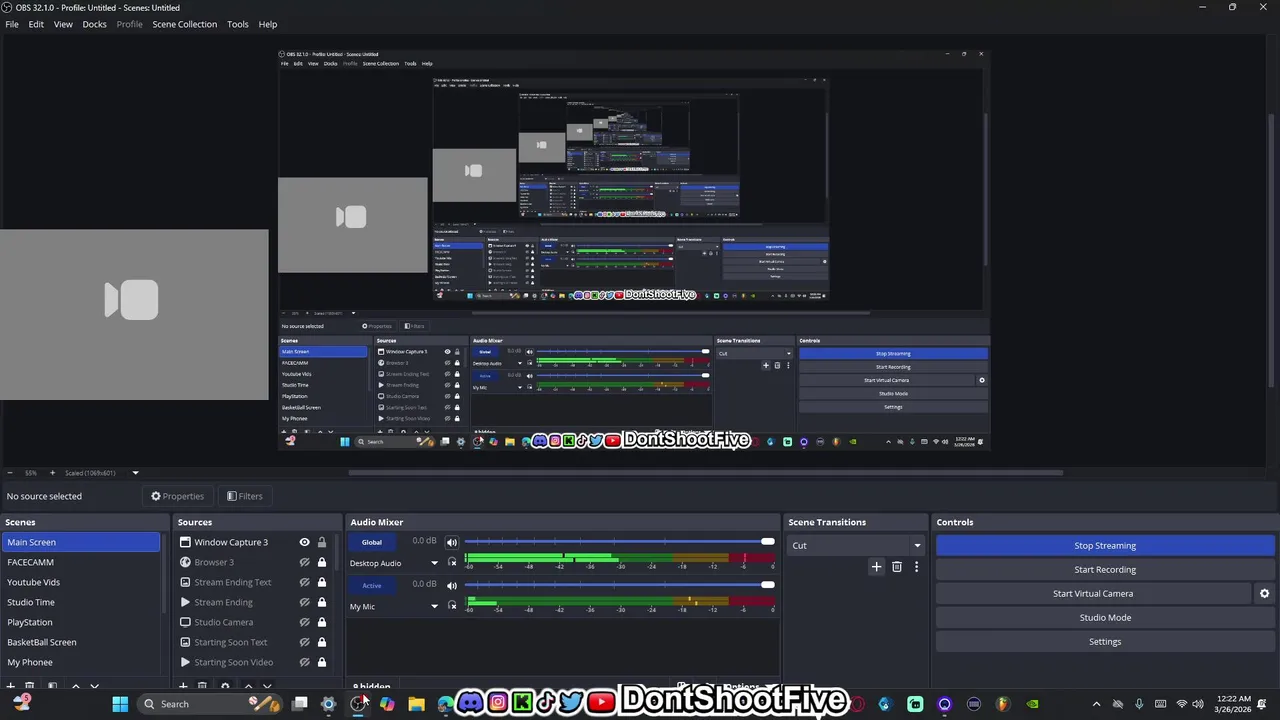Show the Starting Soon Video source

[x=304, y=662]
